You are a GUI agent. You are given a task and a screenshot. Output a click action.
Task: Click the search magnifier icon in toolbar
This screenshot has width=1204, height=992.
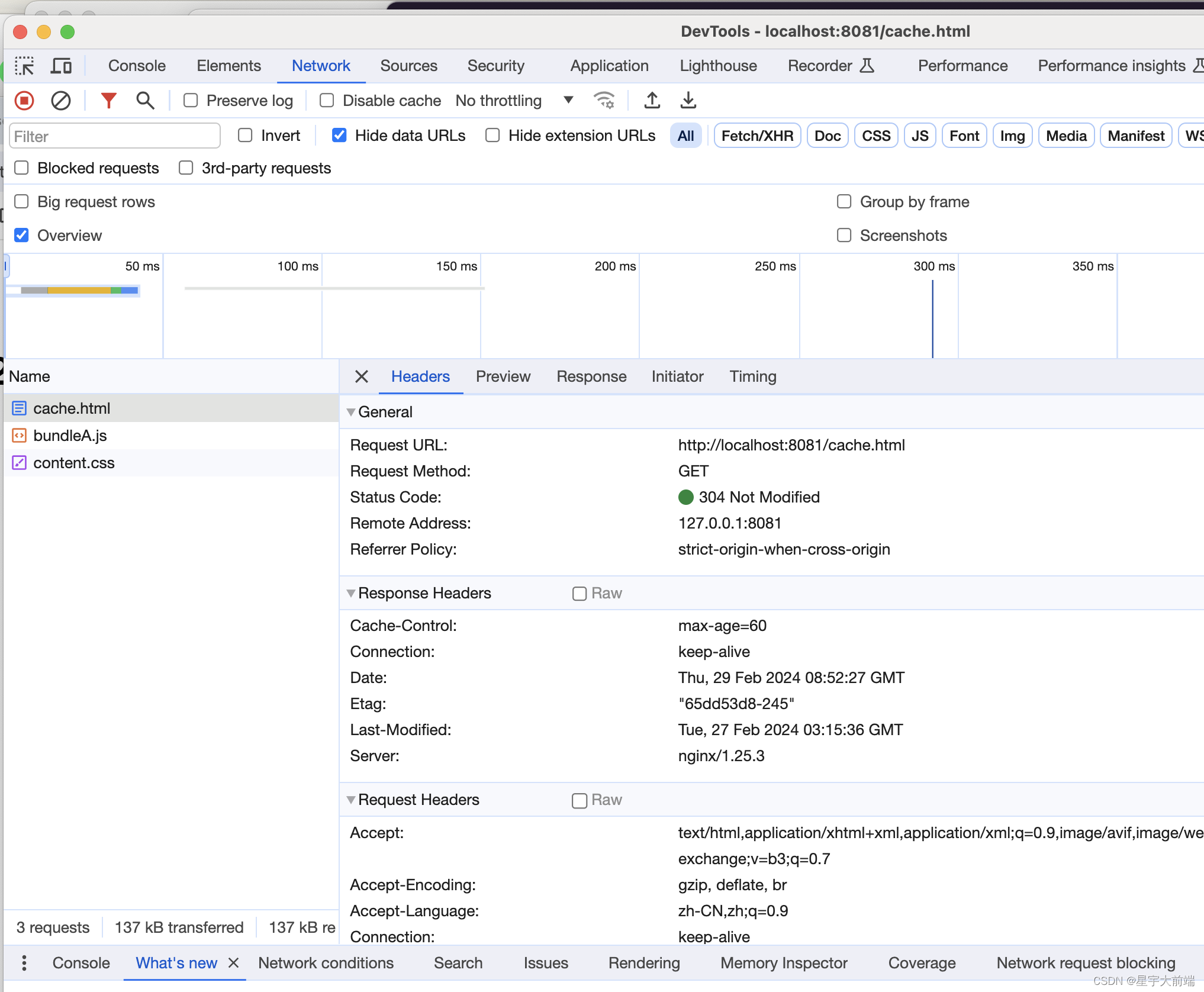pos(145,100)
